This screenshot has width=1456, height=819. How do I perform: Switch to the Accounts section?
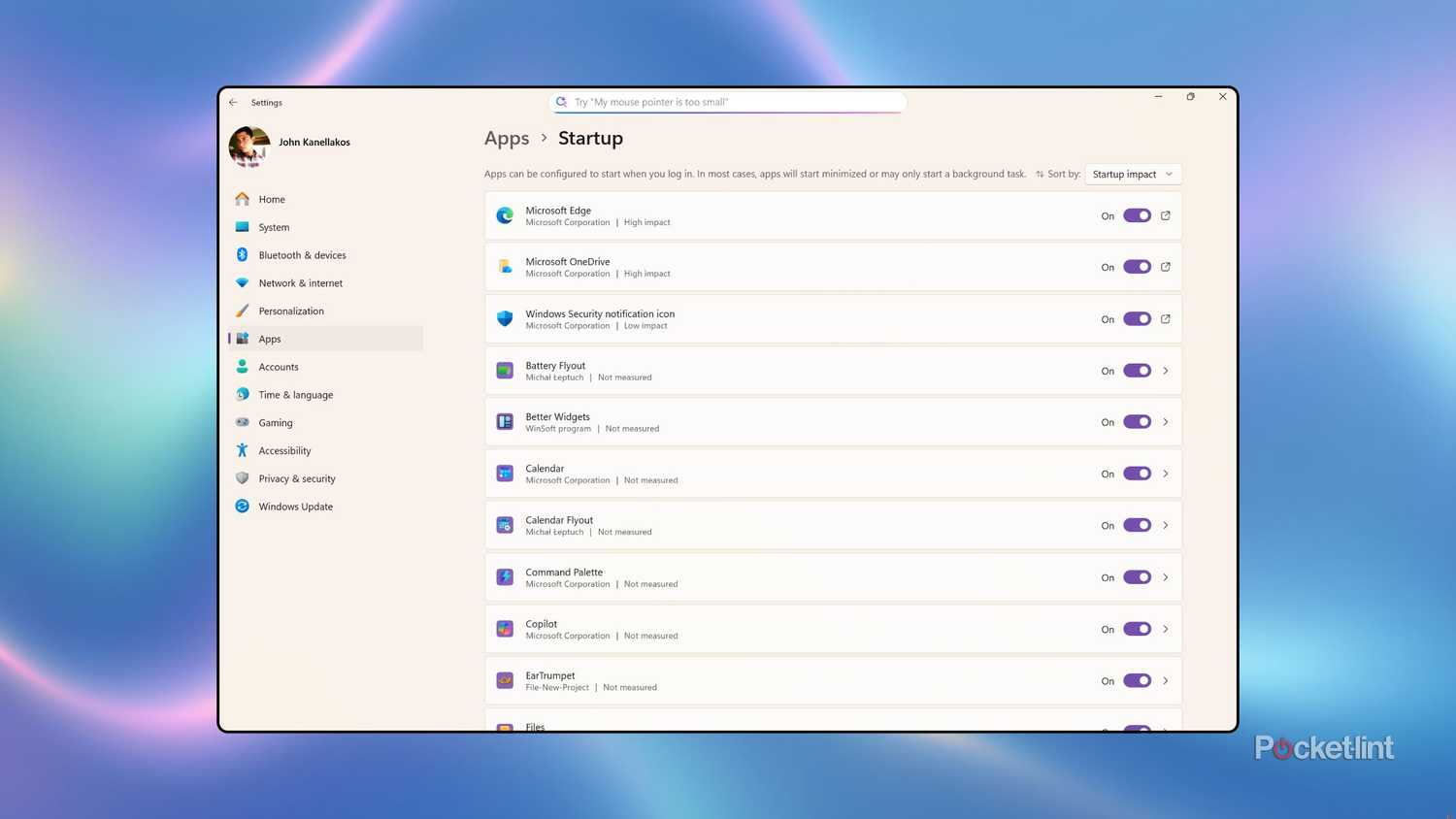(278, 366)
